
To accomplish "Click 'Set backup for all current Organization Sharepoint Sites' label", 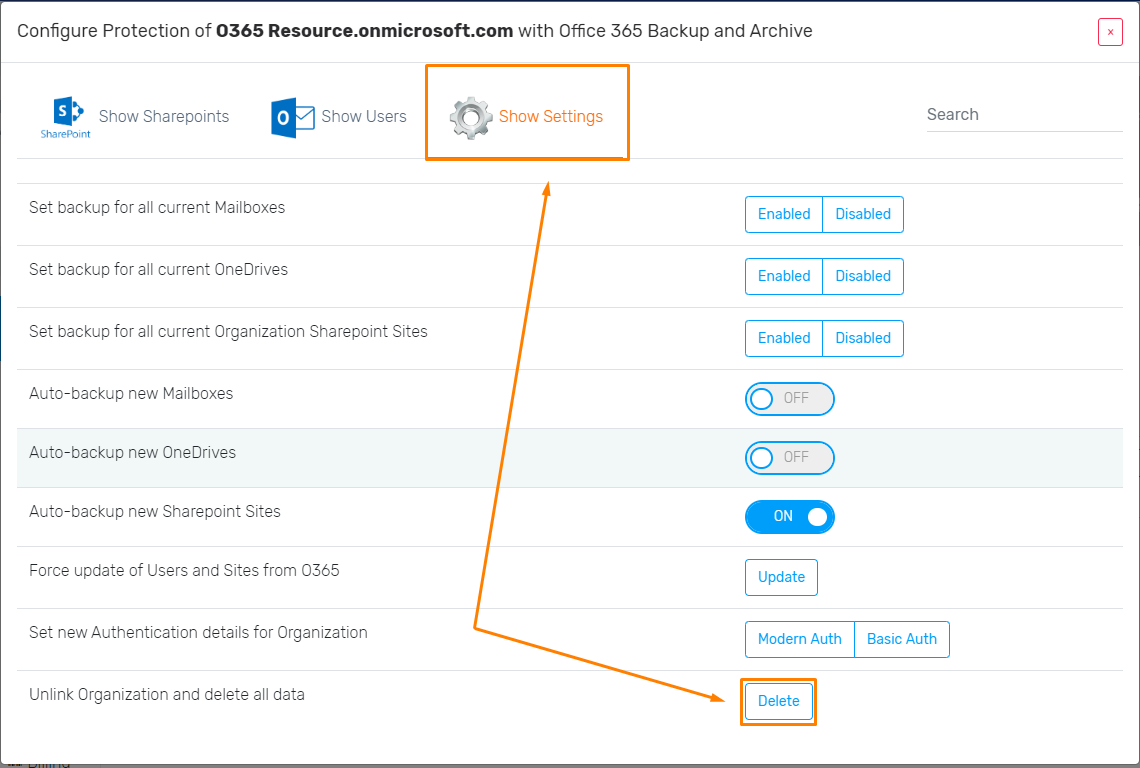I will click(x=228, y=332).
